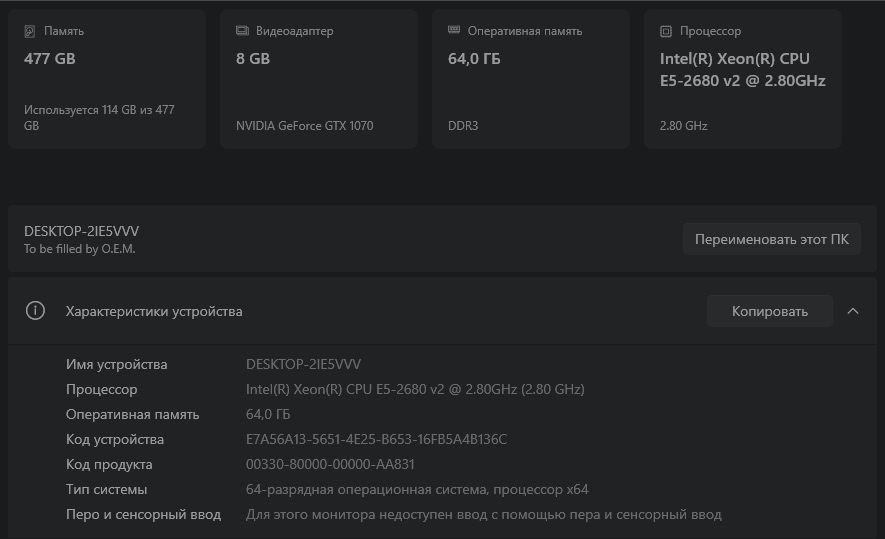Click the RAM icon beside Оперативная память

coord(454,31)
